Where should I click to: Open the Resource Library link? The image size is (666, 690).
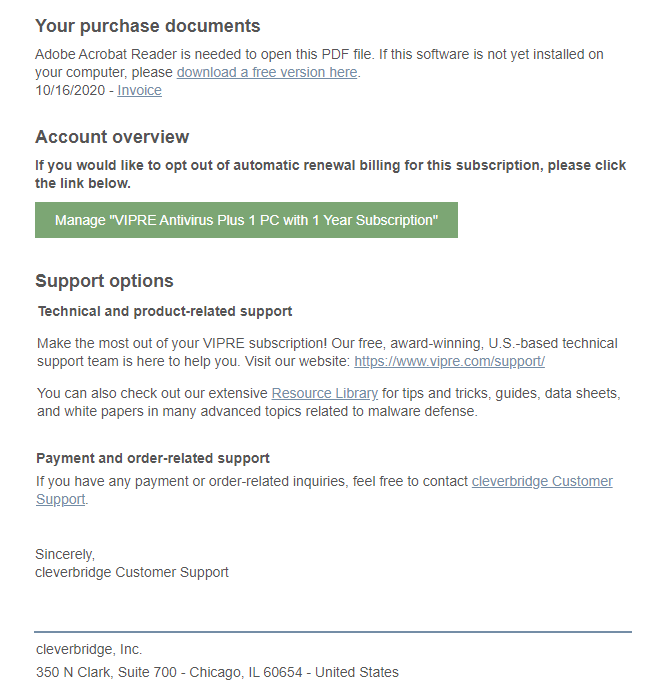coord(325,393)
